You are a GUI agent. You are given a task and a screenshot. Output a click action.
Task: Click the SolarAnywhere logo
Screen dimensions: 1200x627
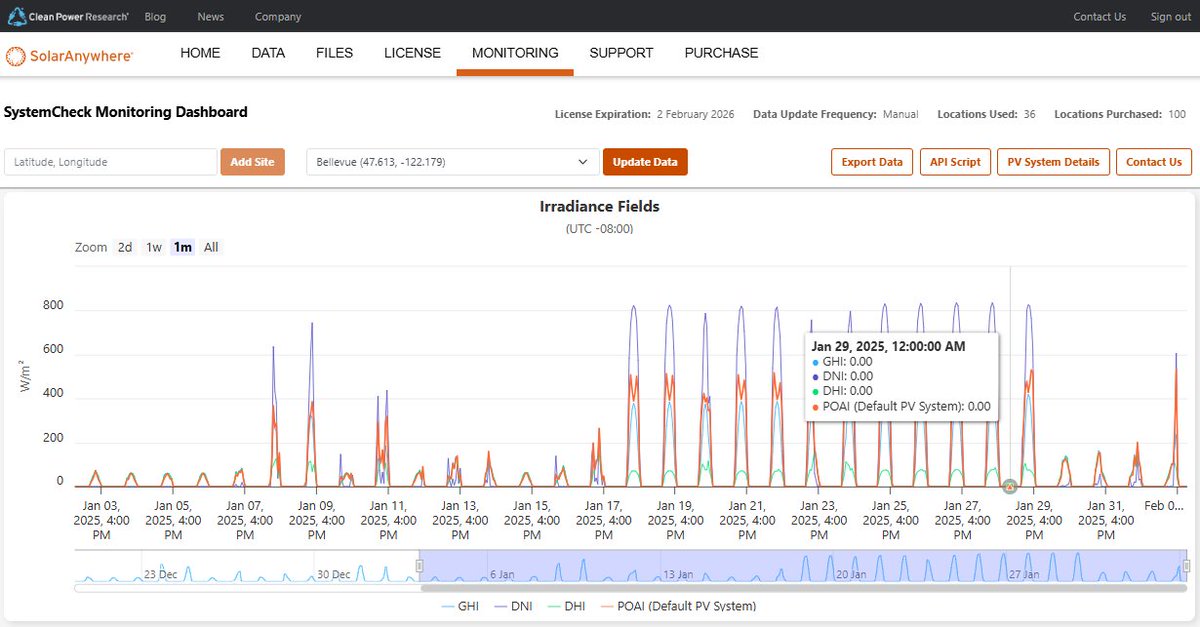point(69,56)
